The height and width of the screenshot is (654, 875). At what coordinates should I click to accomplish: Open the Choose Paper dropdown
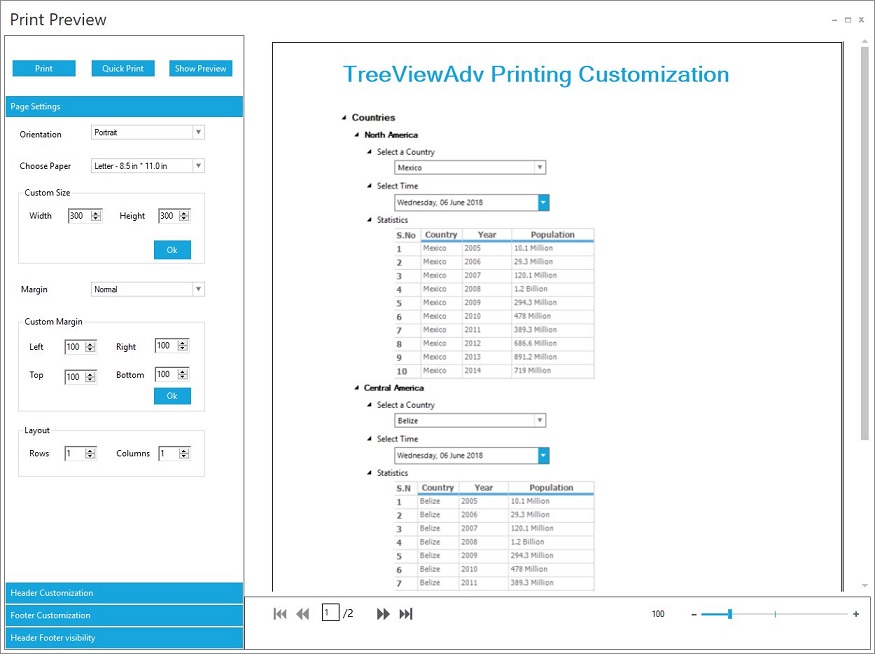pyautogui.click(x=148, y=166)
